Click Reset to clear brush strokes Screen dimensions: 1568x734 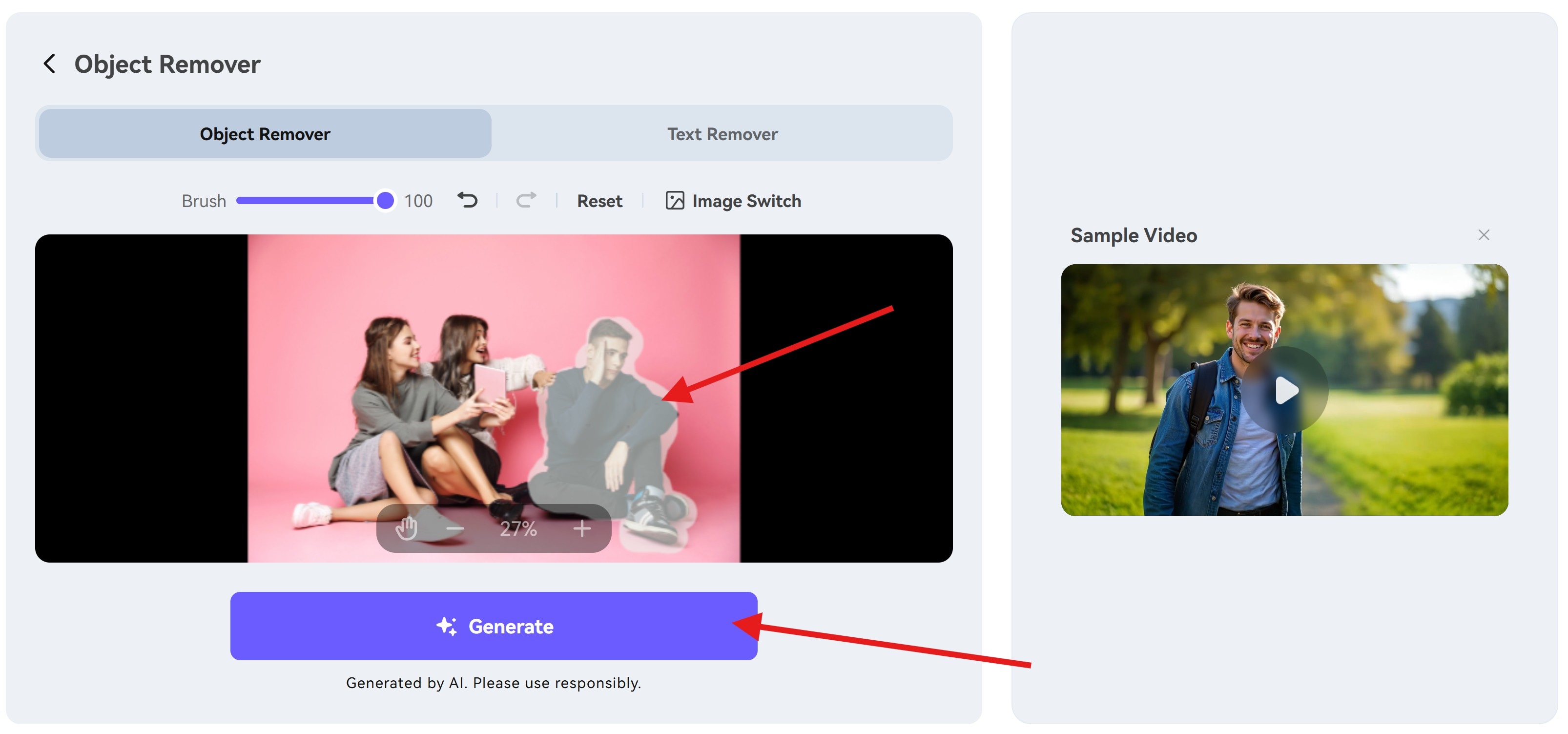click(599, 200)
